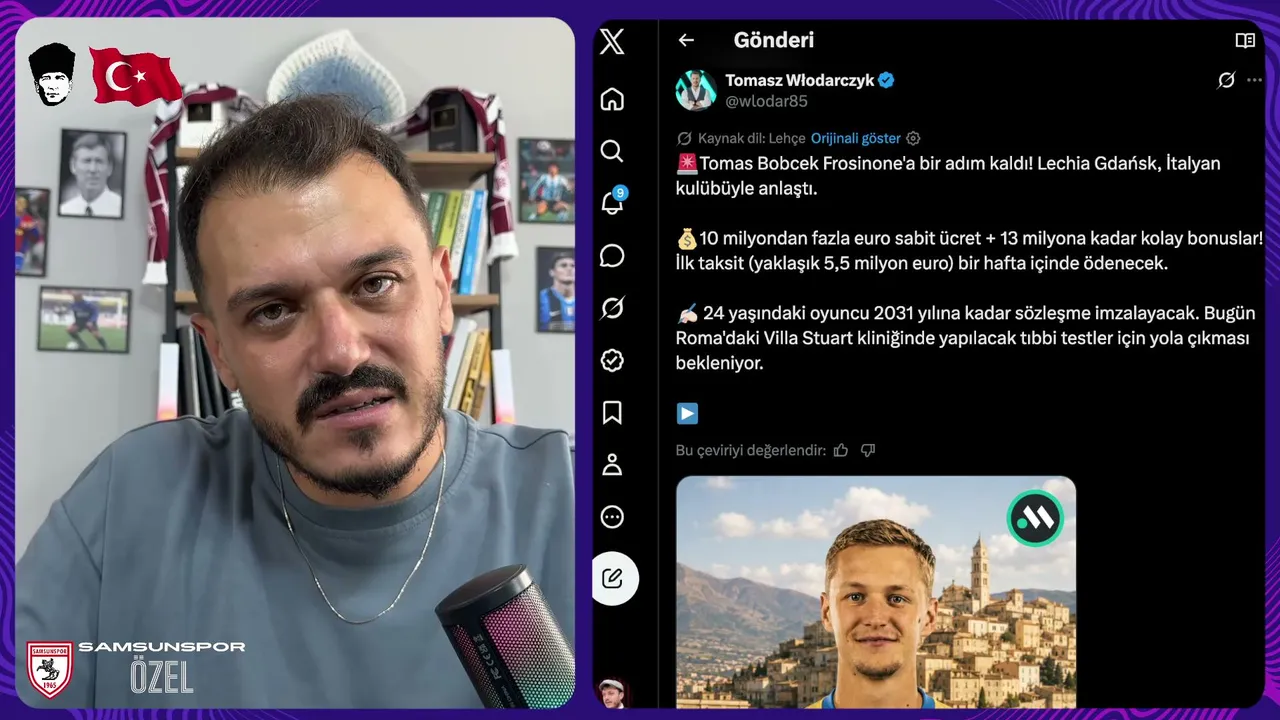Open Tomasz Włodarczyk's profile picture
The image size is (1280, 720).
[696, 90]
